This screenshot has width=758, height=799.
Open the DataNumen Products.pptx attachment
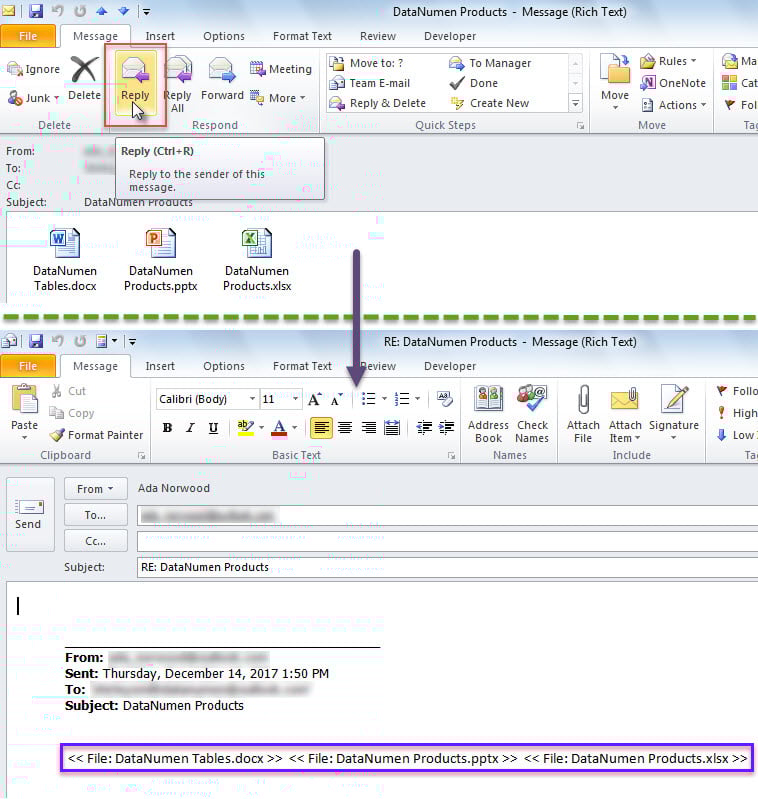point(160,260)
